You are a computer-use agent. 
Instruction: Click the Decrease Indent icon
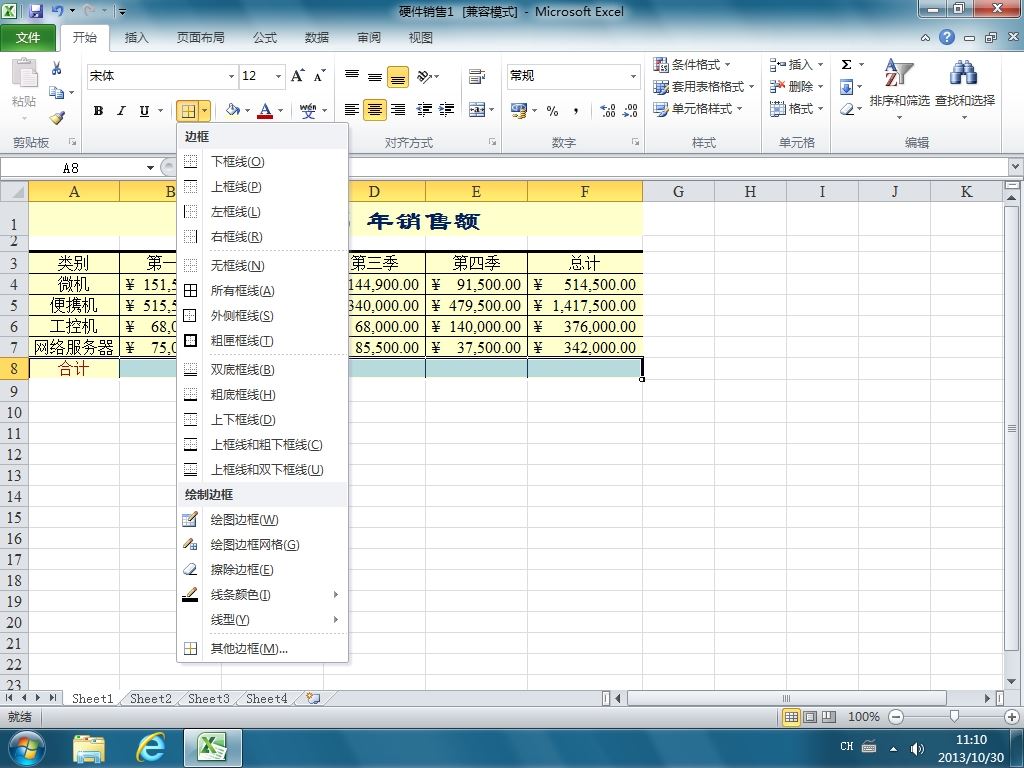coord(424,110)
